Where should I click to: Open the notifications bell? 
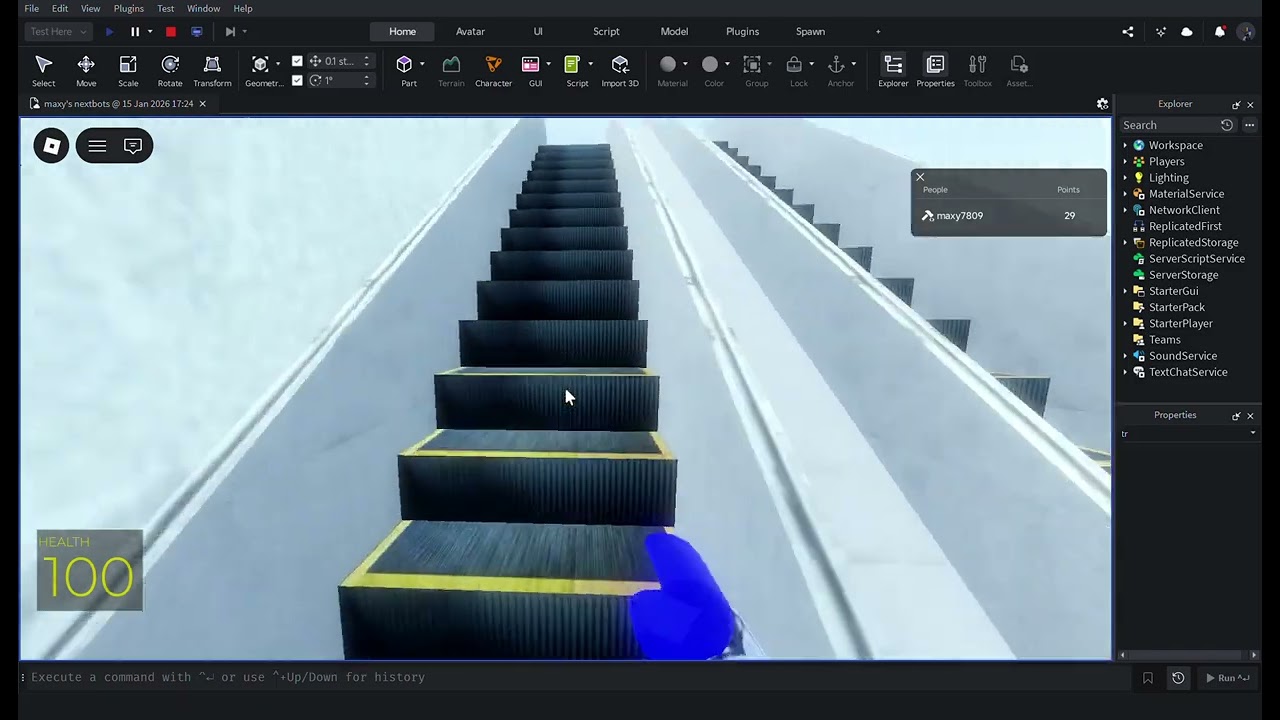(1219, 32)
